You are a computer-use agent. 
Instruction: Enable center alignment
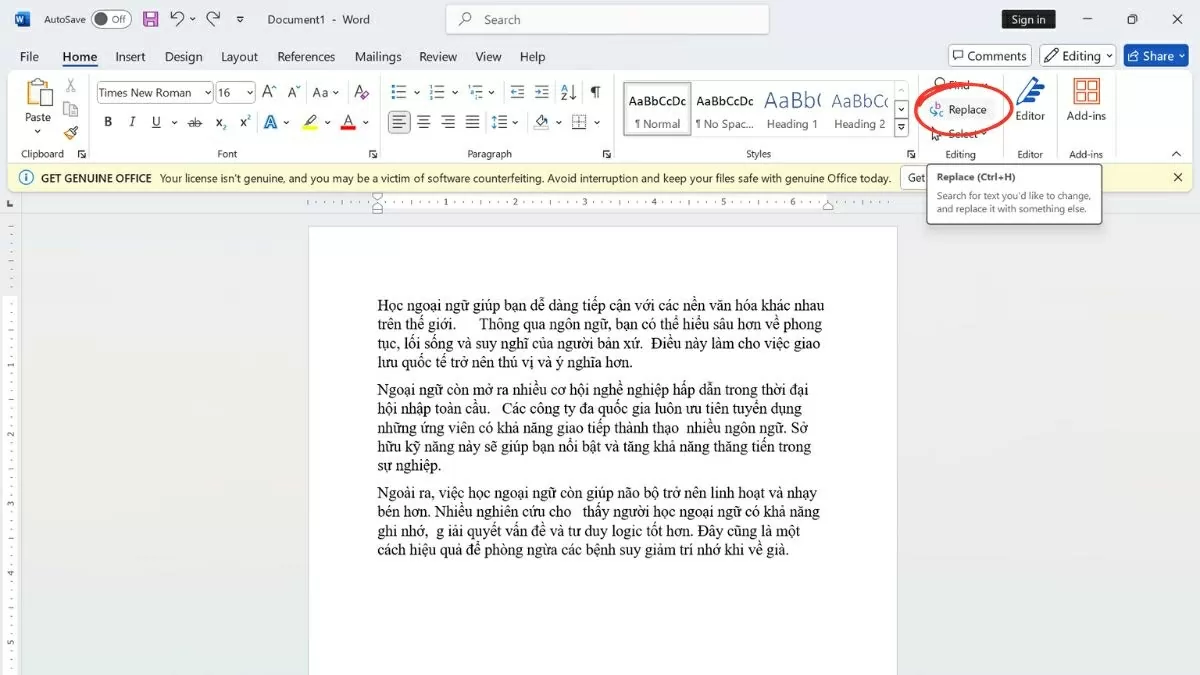coord(423,122)
